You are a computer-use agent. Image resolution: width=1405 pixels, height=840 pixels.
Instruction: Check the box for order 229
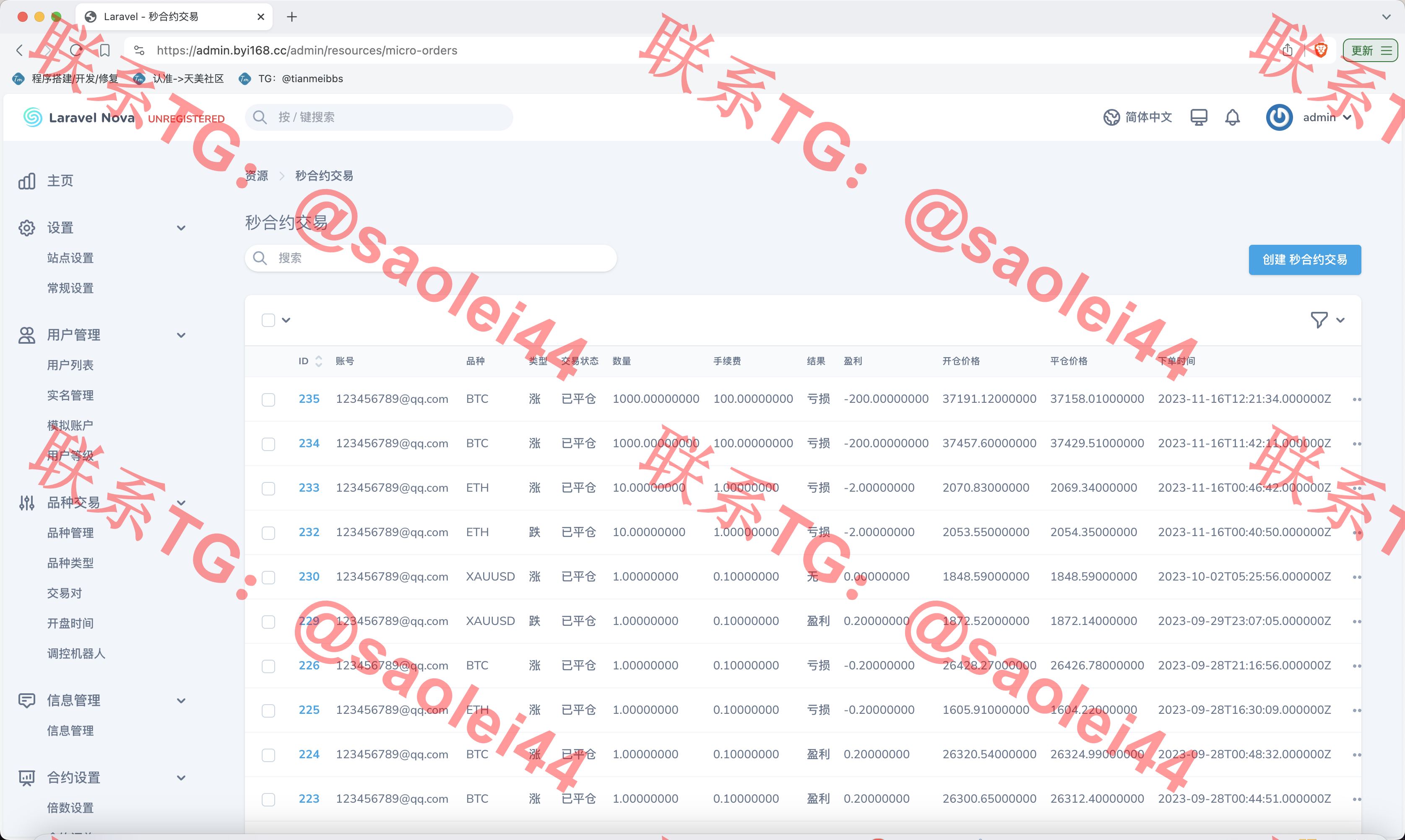click(268, 622)
